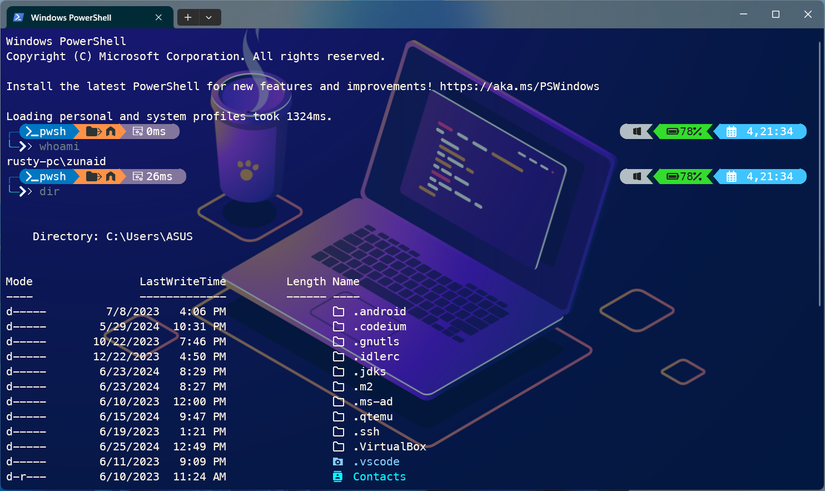Click the folder icon beside .idlerc
Image resolution: width=825 pixels, height=491 pixels.
(x=338, y=356)
